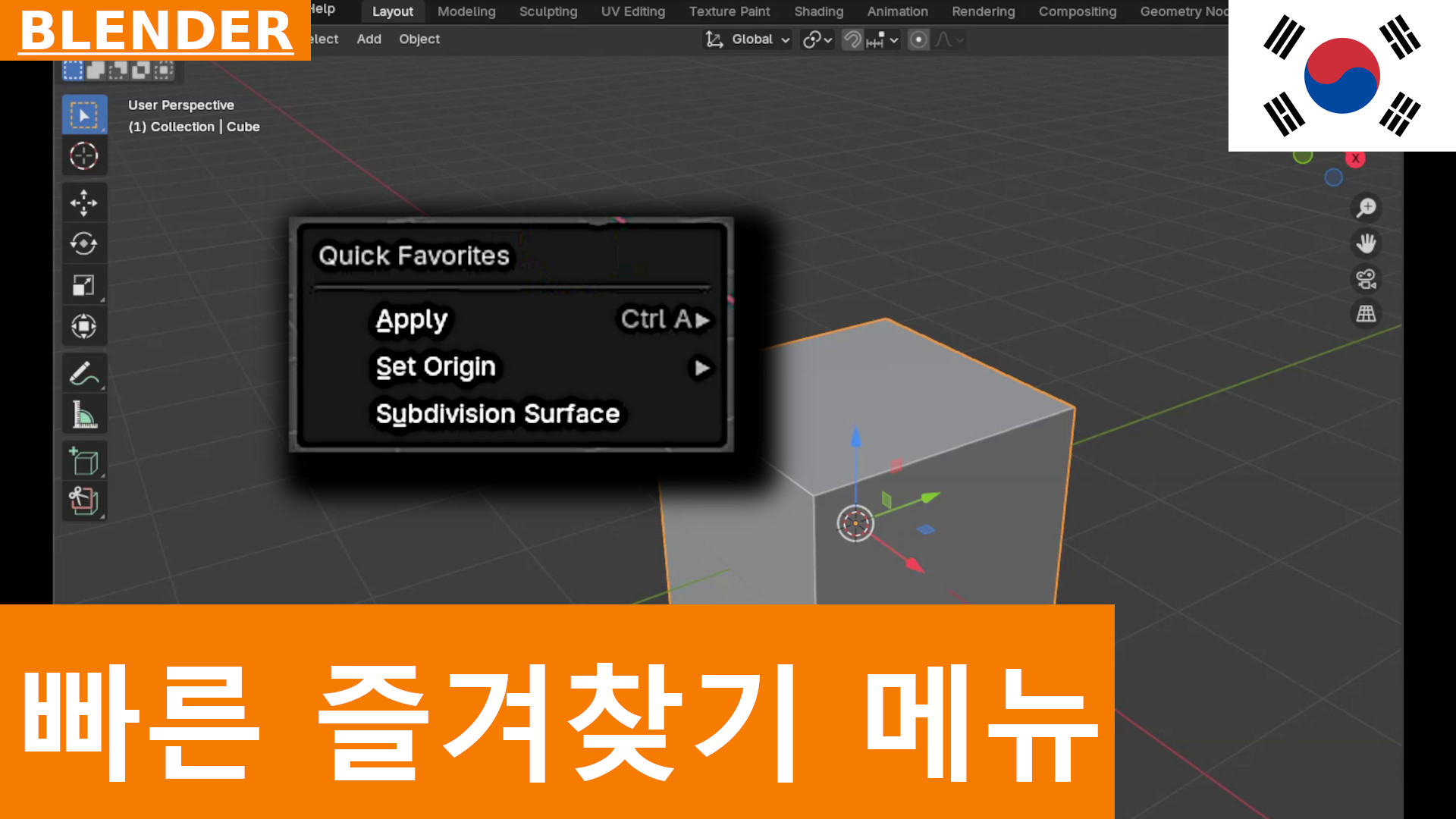Viewport: 1456px width, 819px height.
Task: Click the red X axis gizmo ball
Action: 1355,158
